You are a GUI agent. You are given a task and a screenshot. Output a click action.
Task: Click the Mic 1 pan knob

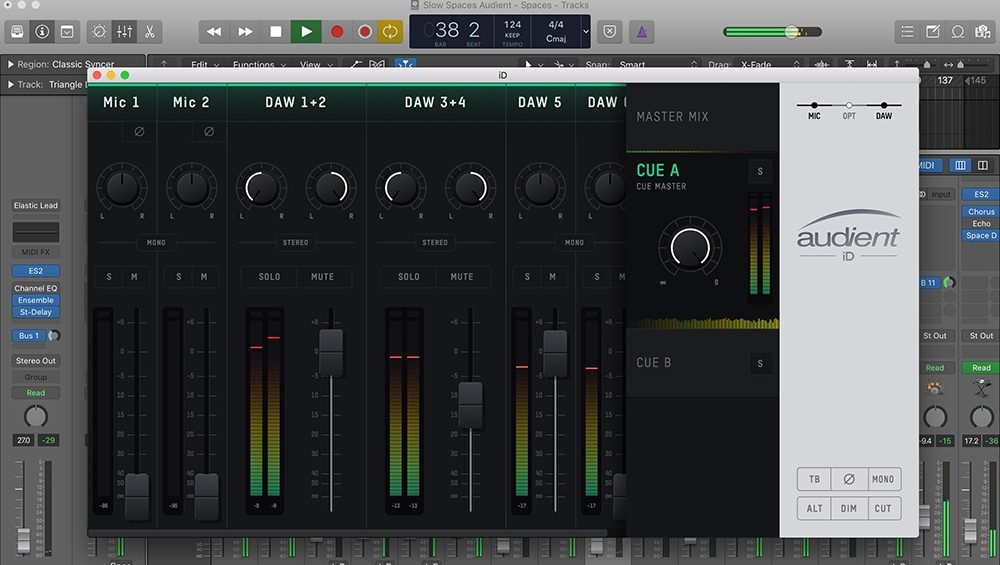pyautogui.click(x=122, y=187)
